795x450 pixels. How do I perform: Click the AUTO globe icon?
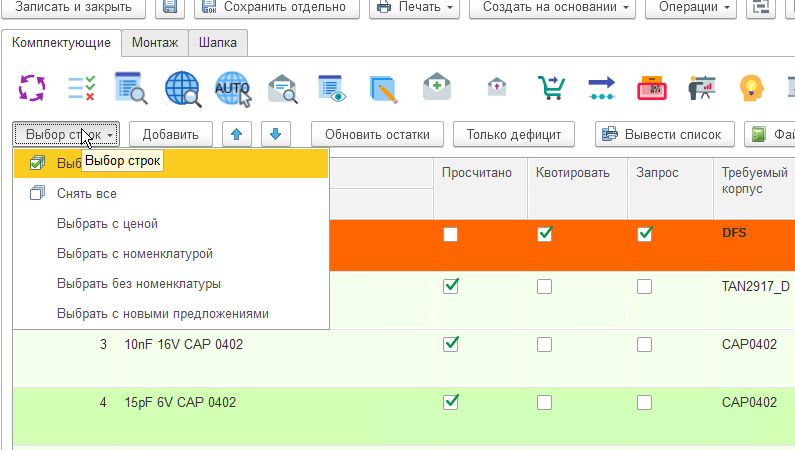(233, 88)
